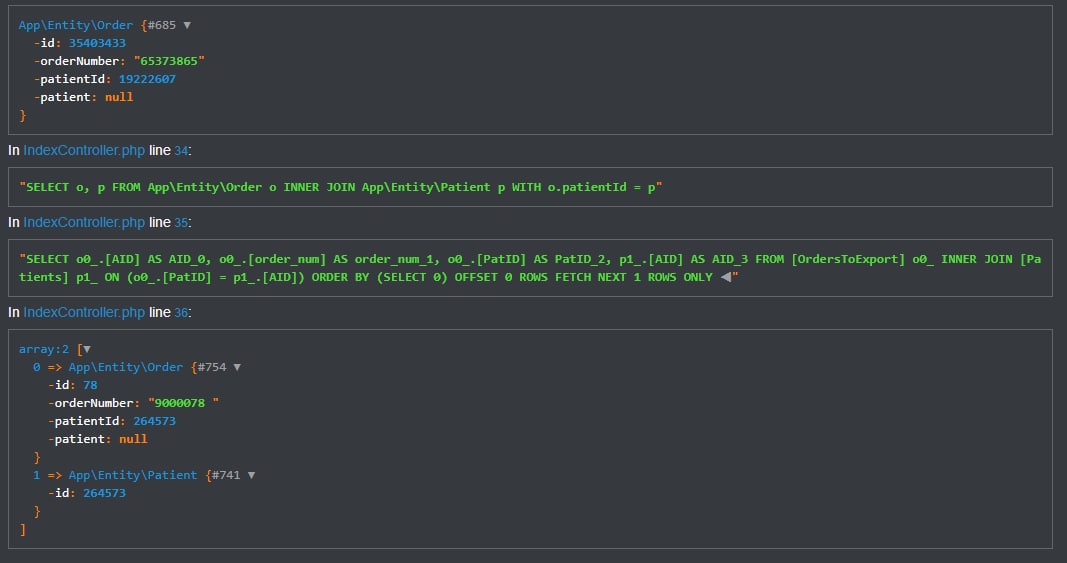
Task: Select the top App\Entity\Order class name
Action: (x=76, y=25)
